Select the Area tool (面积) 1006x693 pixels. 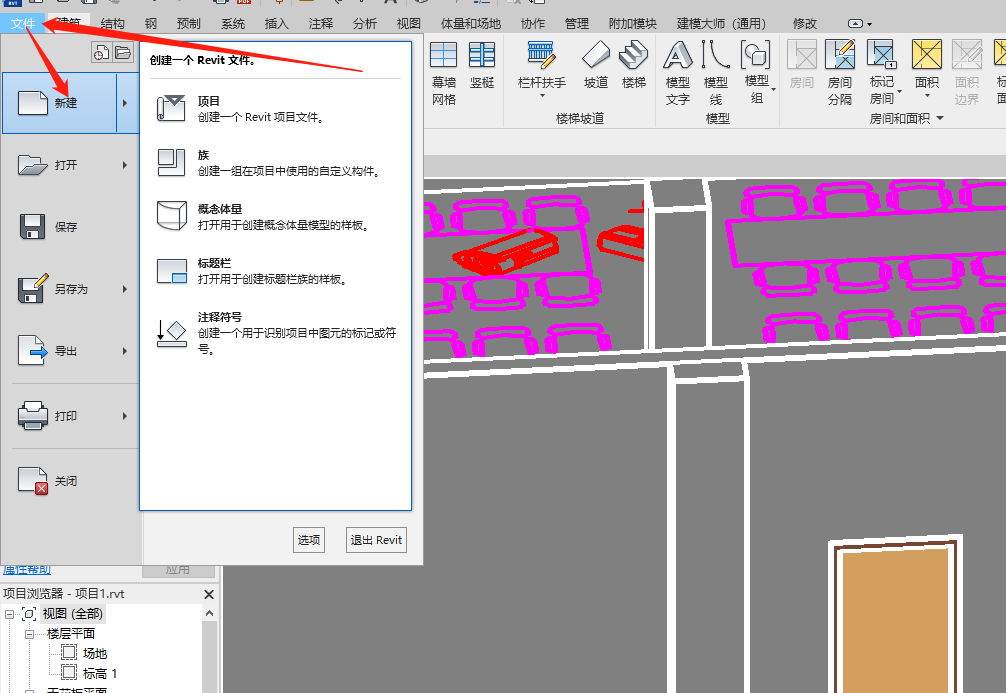(927, 64)
